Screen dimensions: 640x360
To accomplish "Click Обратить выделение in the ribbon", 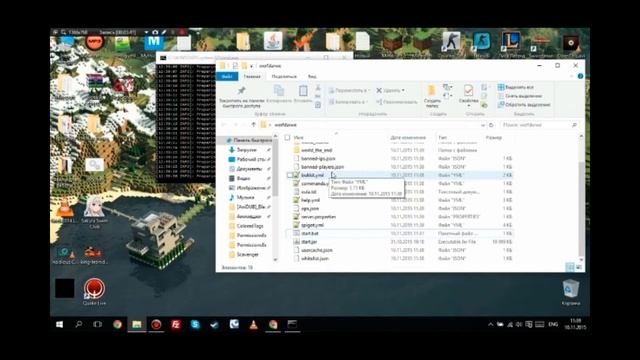I will pyautogui.click(x=524, y=105).
